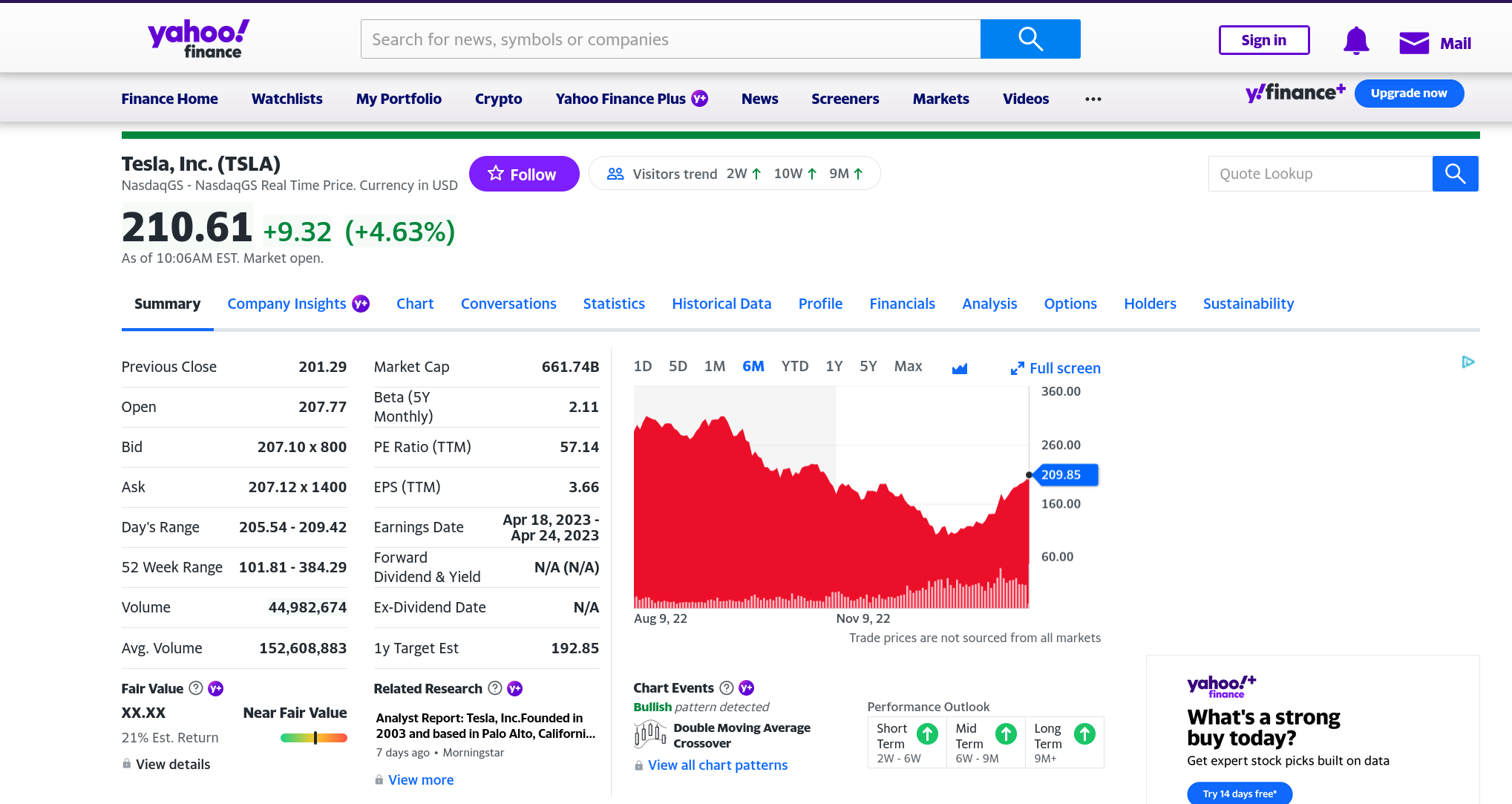Click the Mail link text
Viewport: 1512px width, 804px height.
click(1456, 43)
